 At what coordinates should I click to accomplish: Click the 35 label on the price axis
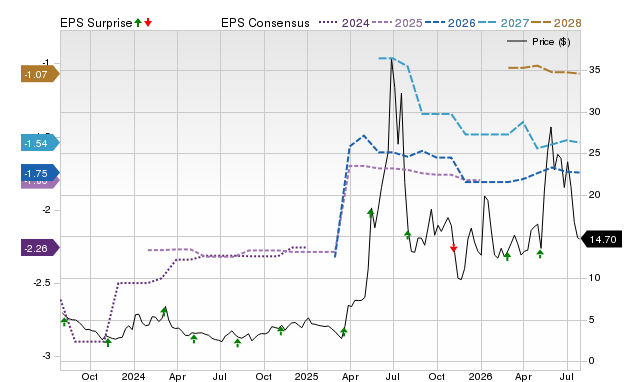(x=594, y=70)
